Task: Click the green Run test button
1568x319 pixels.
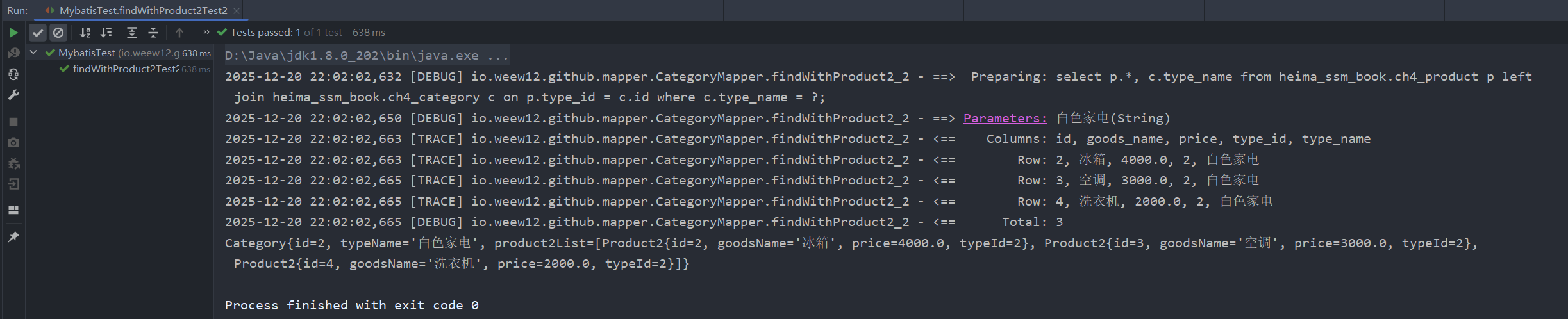Action: point(13,33)
